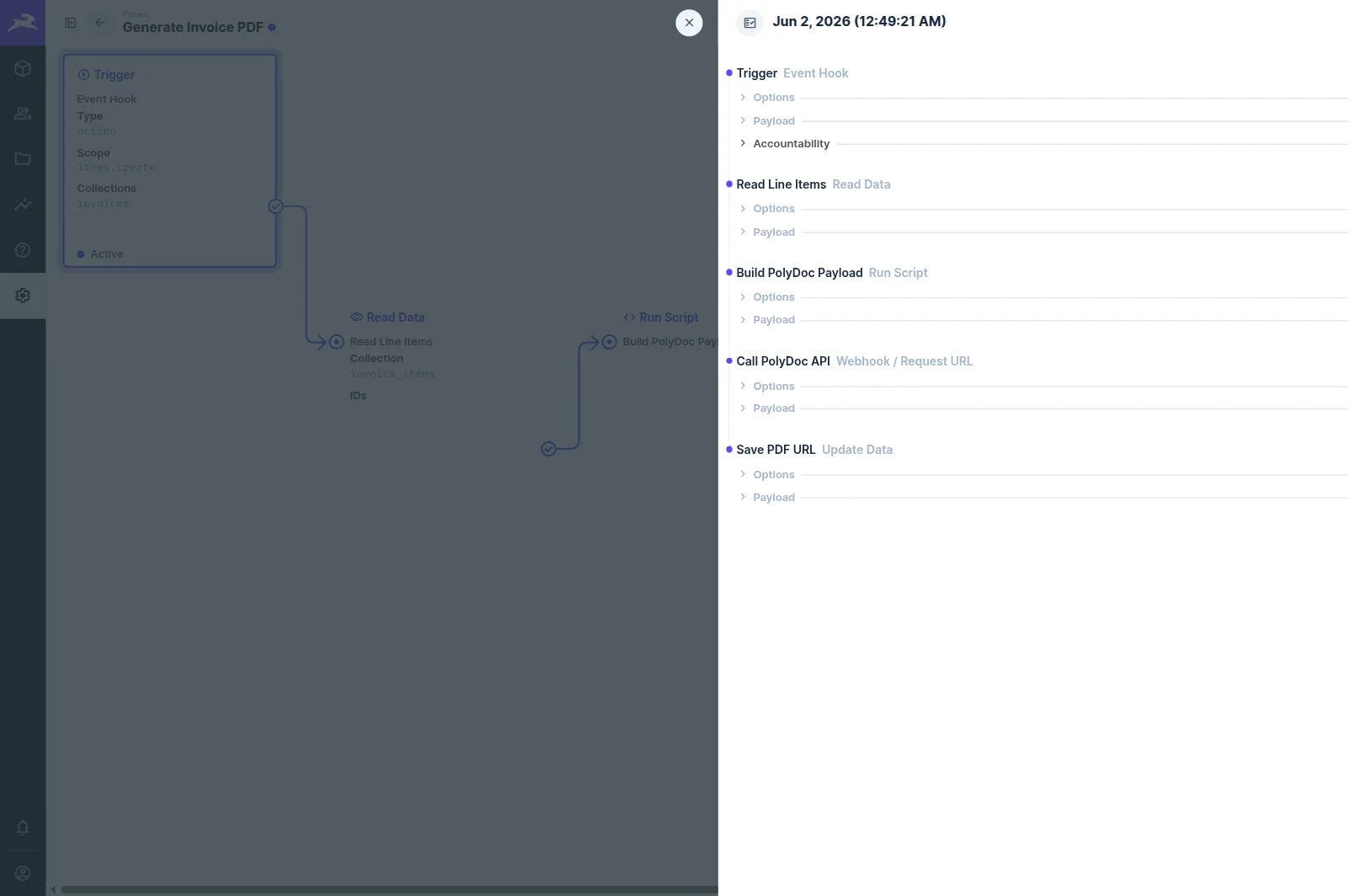1366x896 pixels.
Task: Open the Content module cube icon
Action: click(x=23, y=68)
